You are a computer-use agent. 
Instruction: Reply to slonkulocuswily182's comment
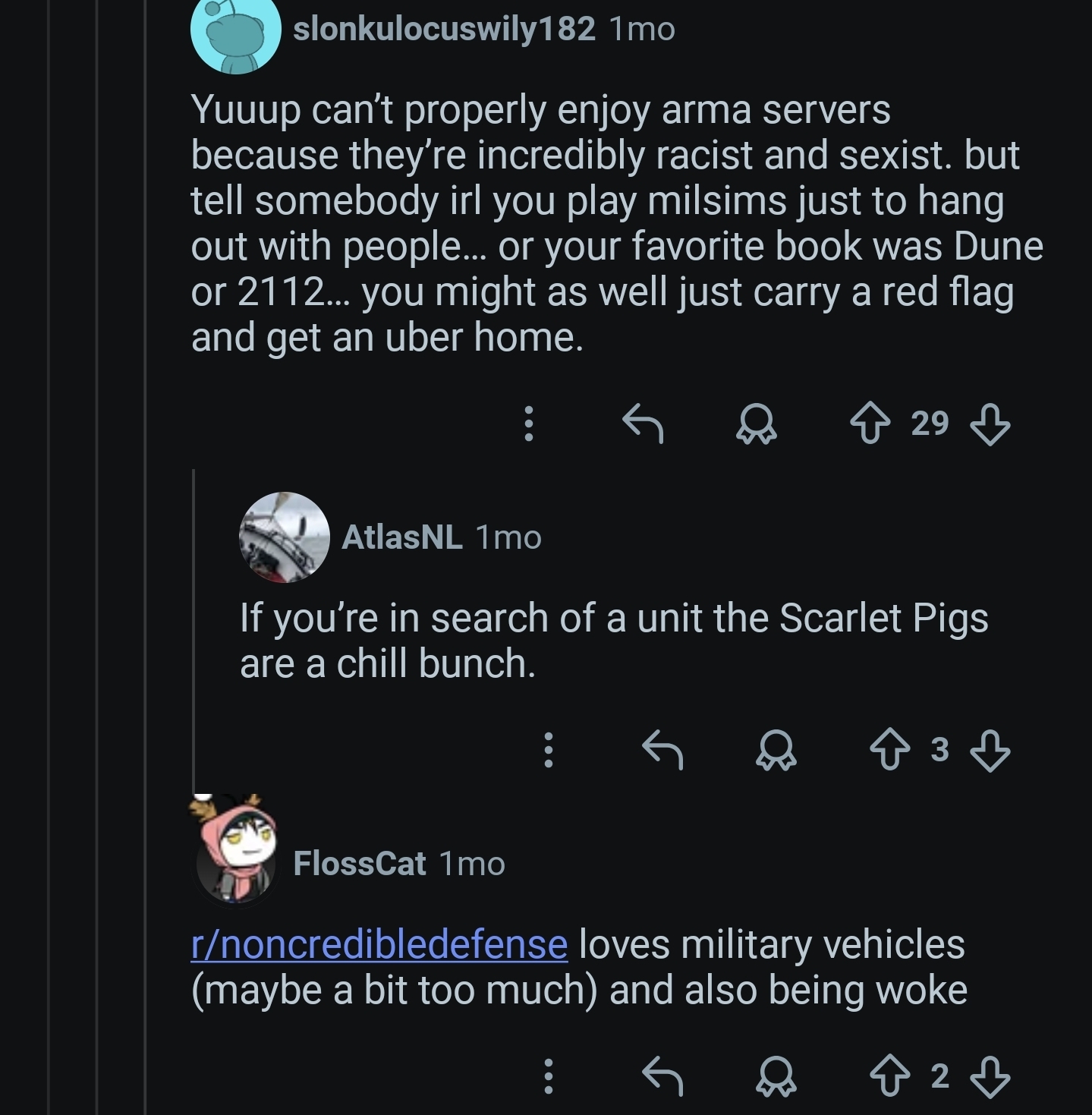coord(644,424)
